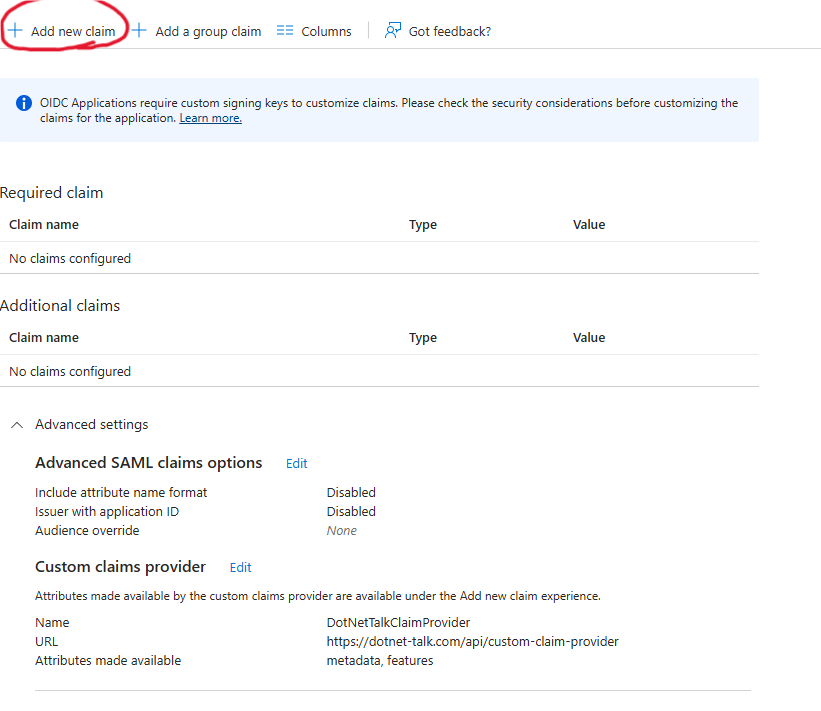Click the feedback person icon
821x711 pixels.
tap(393, 30)
